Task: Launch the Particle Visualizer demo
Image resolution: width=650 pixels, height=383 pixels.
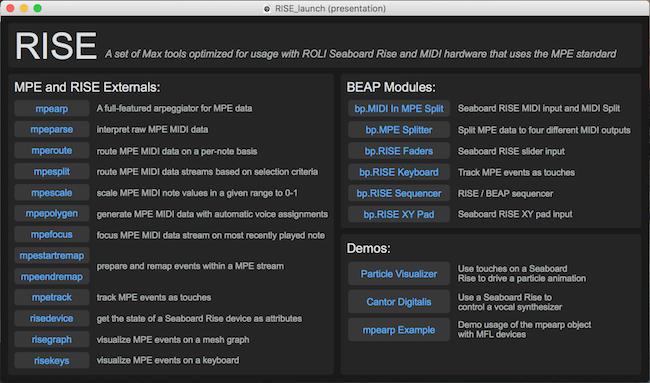Action: [x=399, y=274]
